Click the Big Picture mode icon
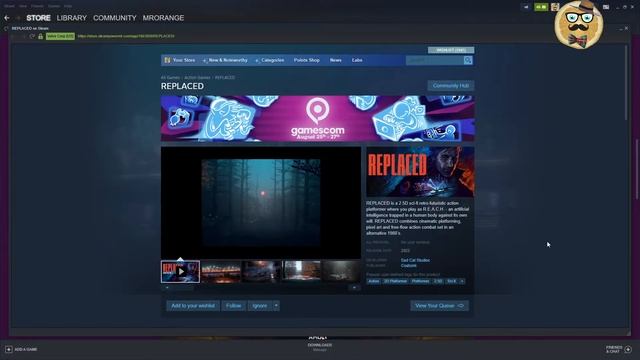Viewport: 640px width, 360px height. (606, 7)
